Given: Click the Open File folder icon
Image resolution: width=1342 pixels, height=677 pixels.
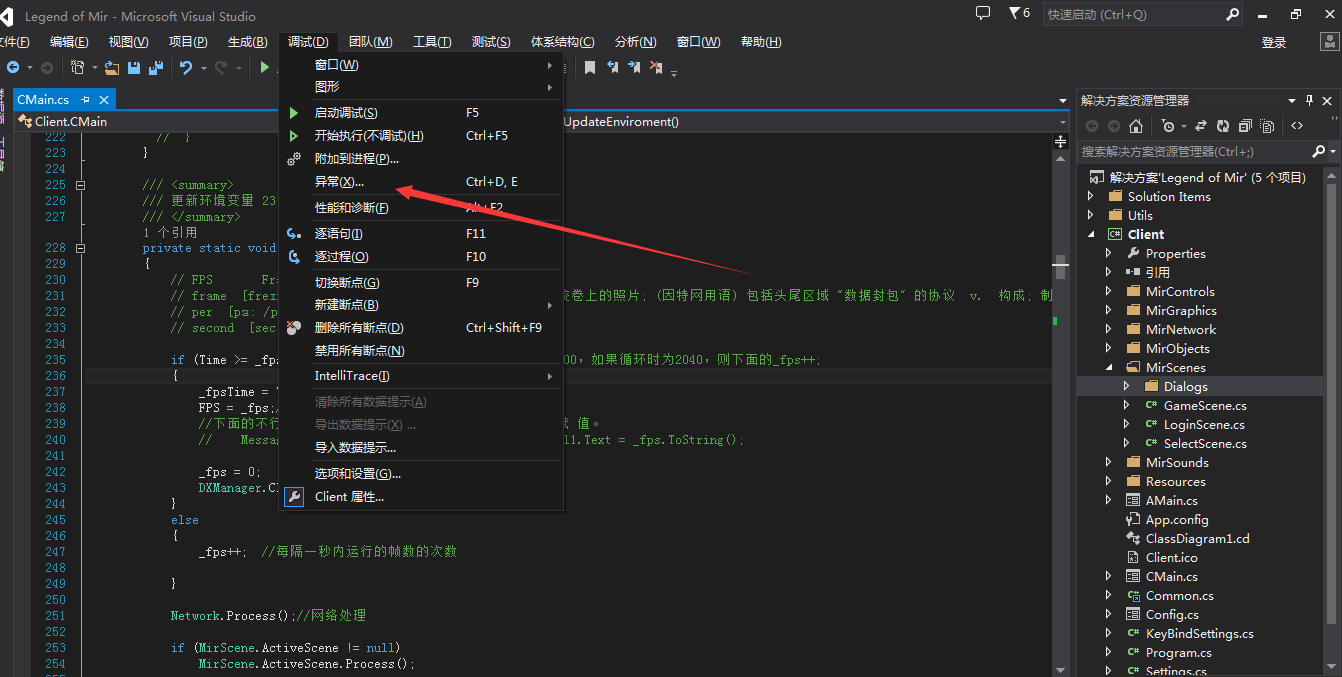Looking at the screenshot, I should tap(112, 67).
